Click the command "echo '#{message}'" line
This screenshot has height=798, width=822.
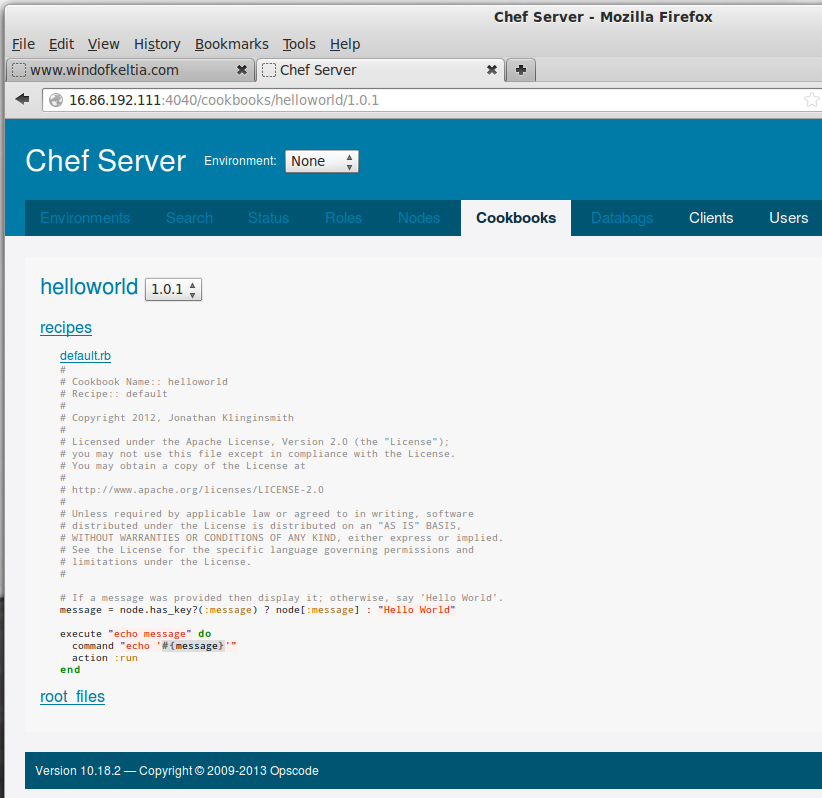pyautogui.click(x=154, y=646)
